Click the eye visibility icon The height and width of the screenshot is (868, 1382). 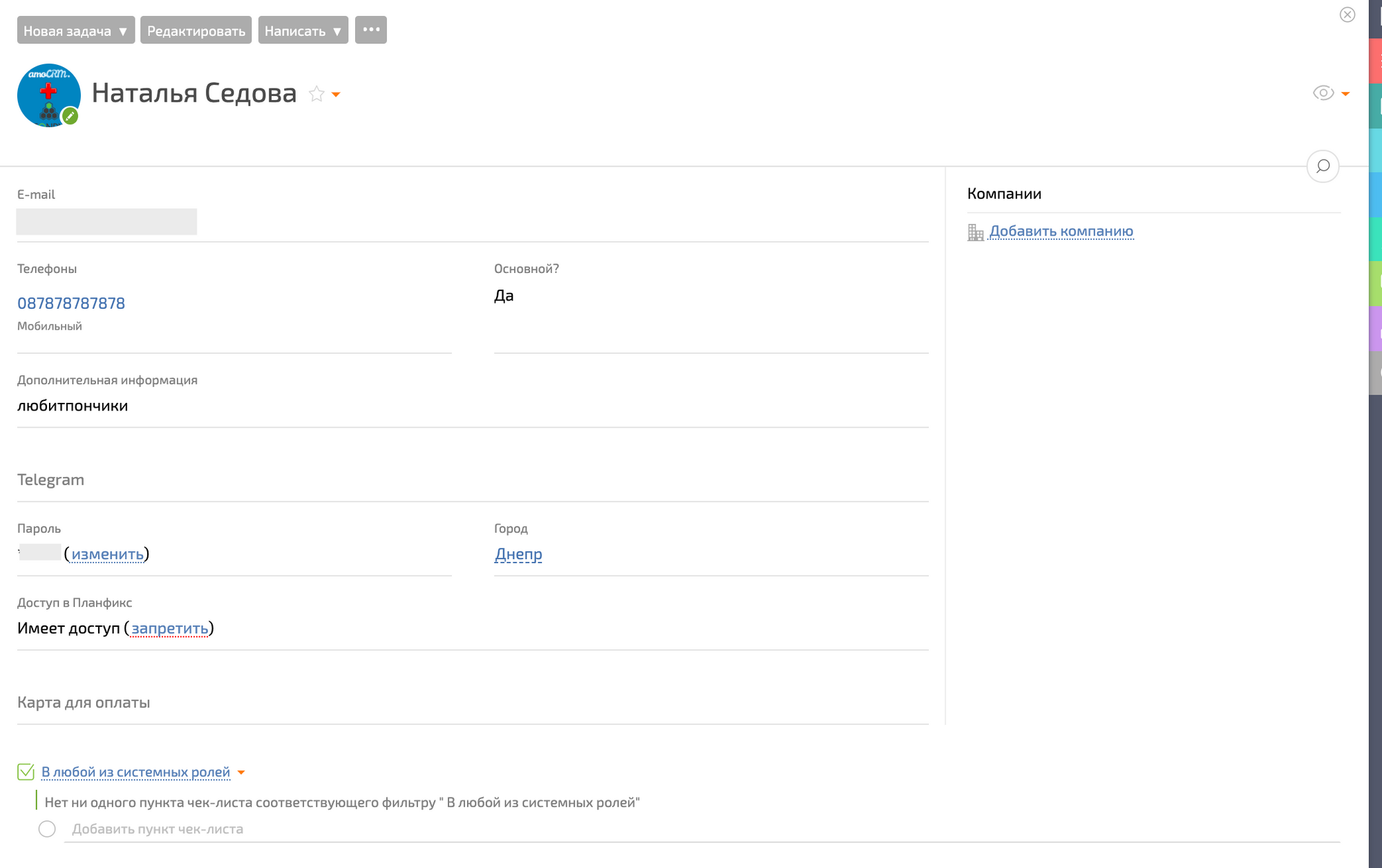click(1323, 93)
